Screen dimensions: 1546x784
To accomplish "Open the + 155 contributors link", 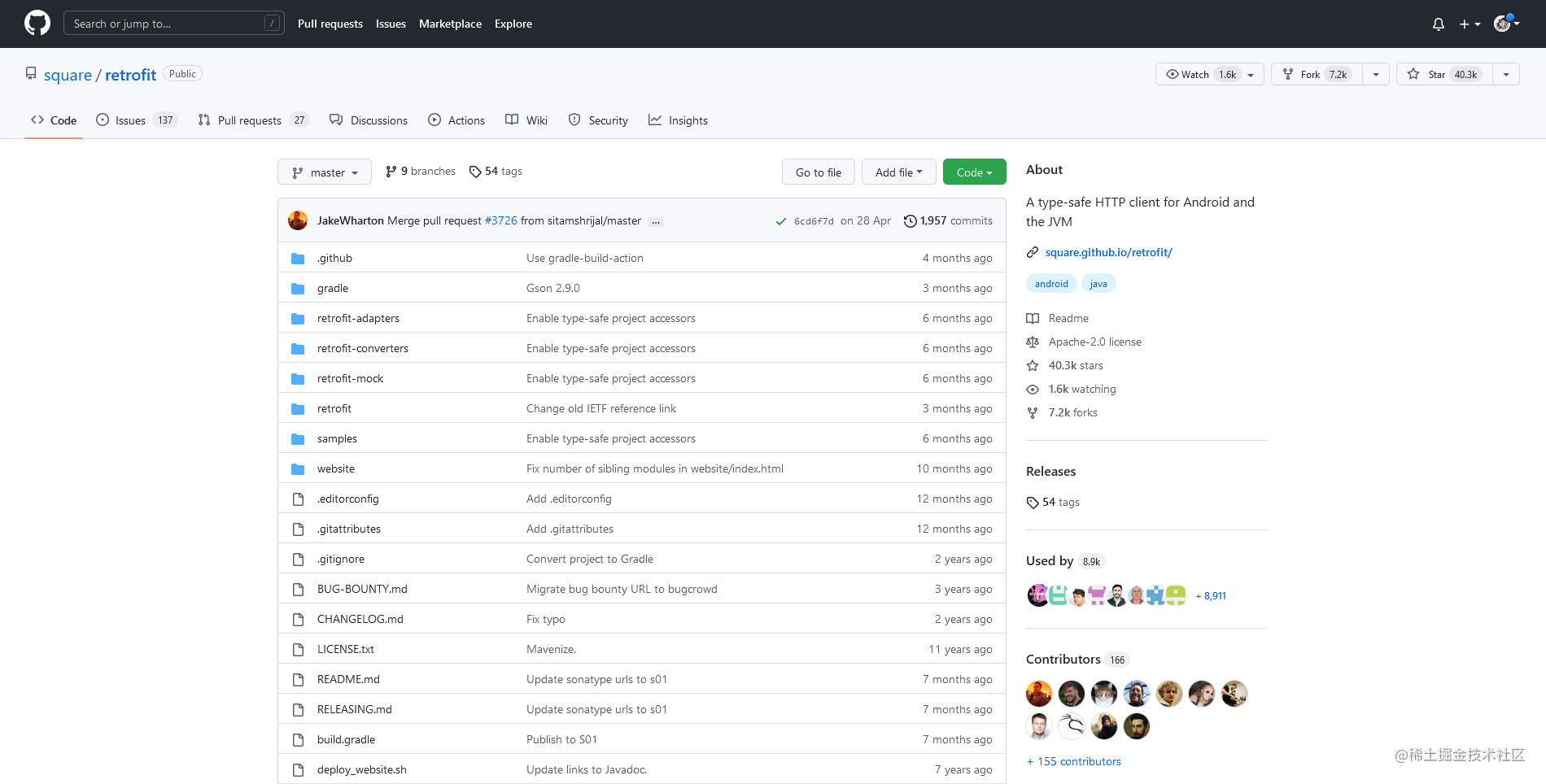I will 1074,761.
